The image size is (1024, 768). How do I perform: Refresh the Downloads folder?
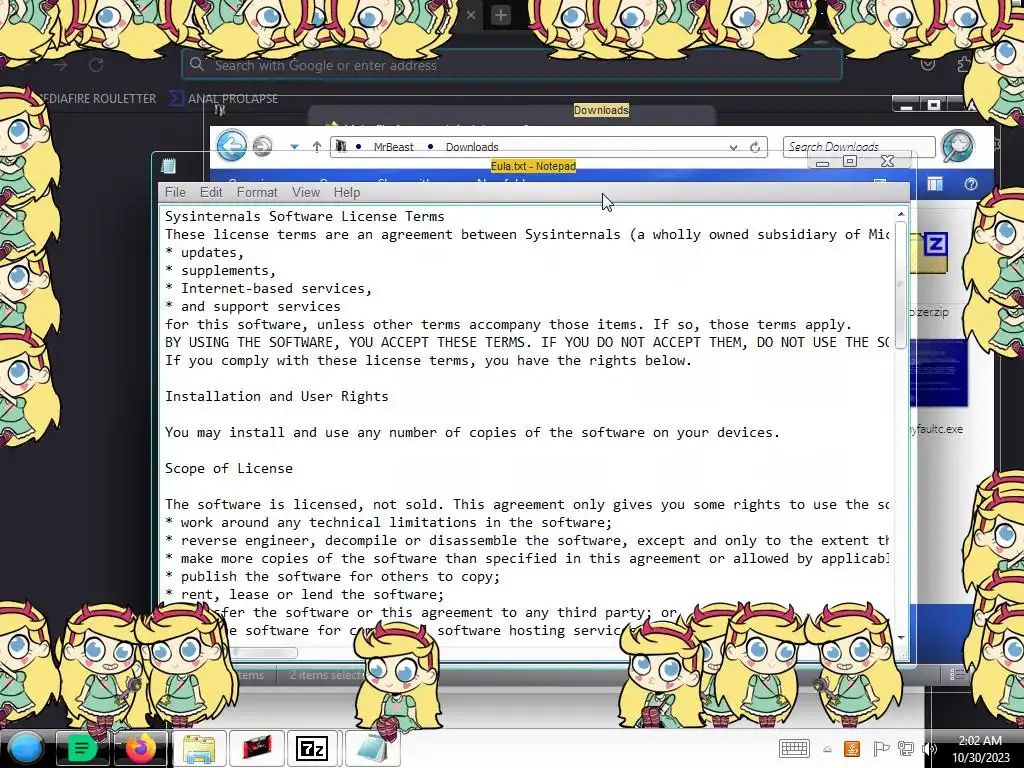755,147
